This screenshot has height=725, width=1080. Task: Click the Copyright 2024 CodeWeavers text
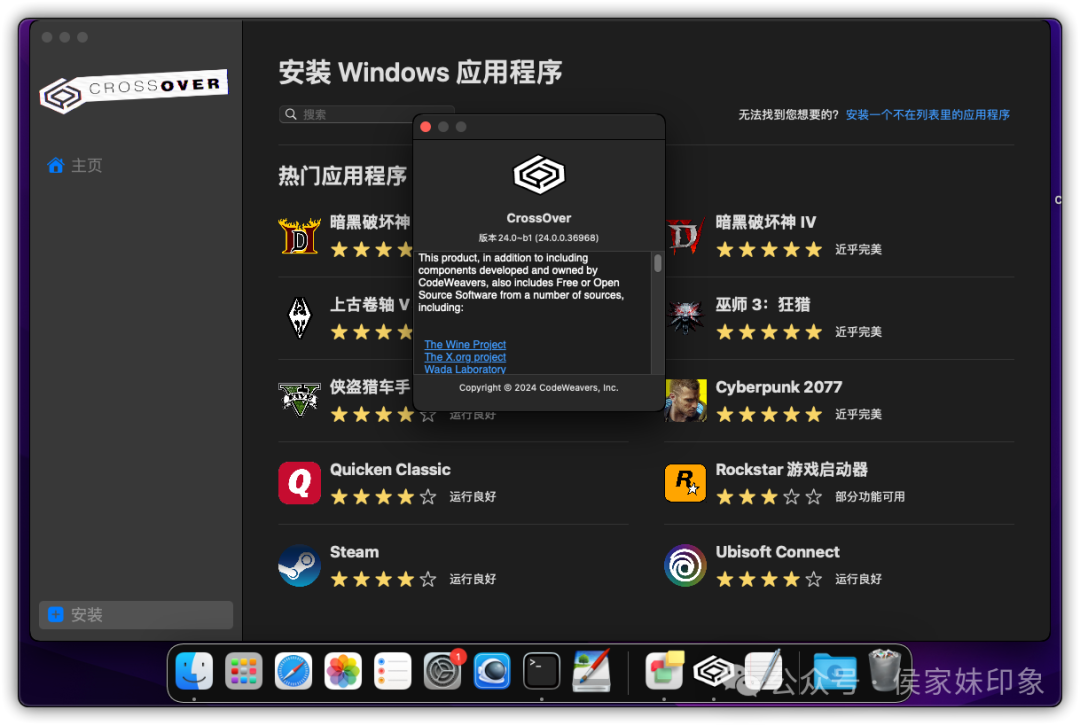(539, 388)
